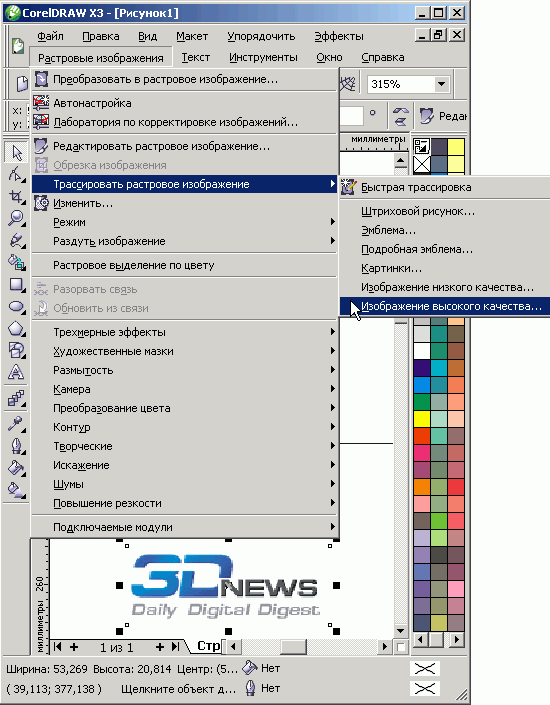
Task: Click the vertical scrollbar down arrow
Action: (400, 630)
